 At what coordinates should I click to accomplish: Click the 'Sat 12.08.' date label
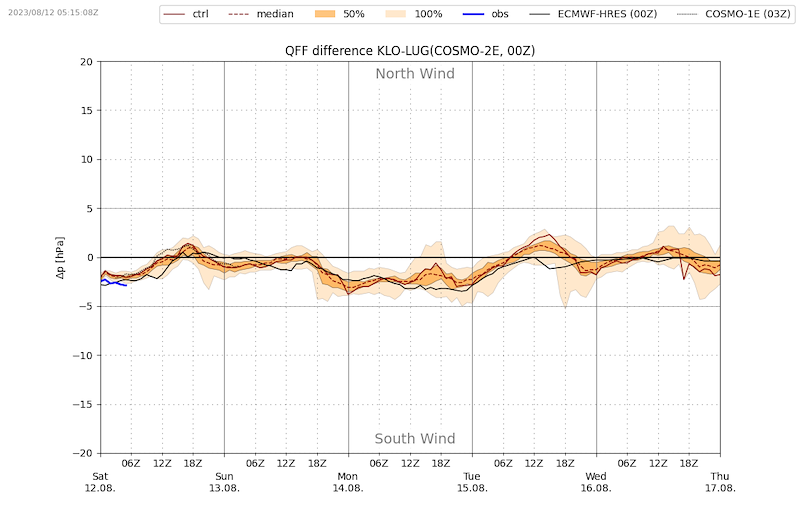(x=100, y=482)
